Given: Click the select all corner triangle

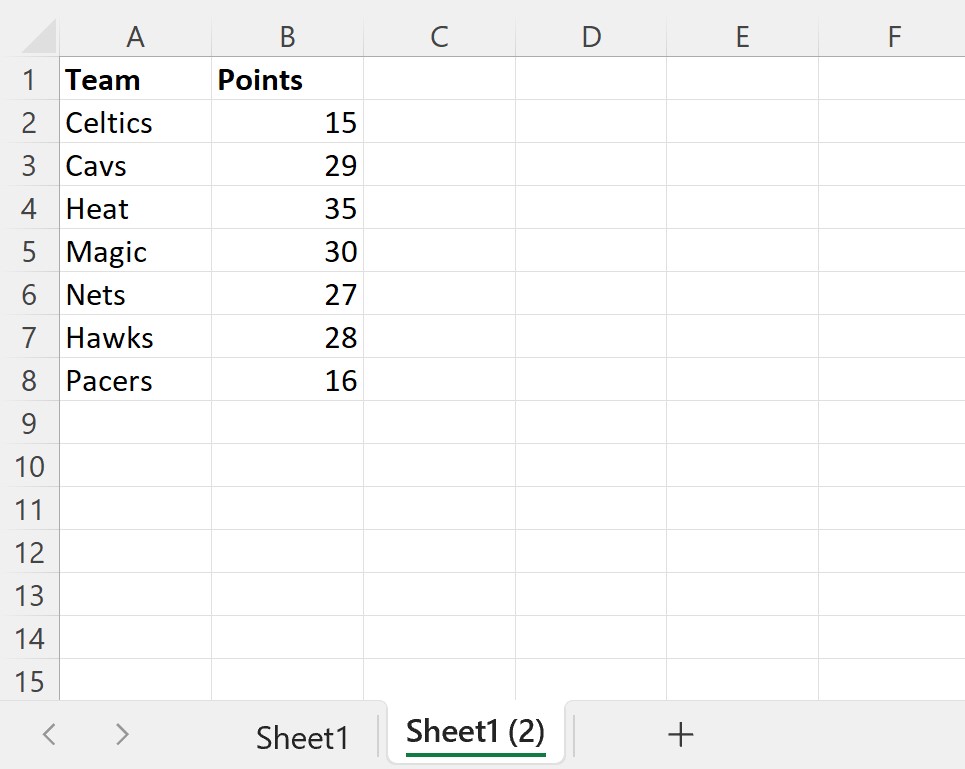Looking at the screenshot, I should click(38, 38).
